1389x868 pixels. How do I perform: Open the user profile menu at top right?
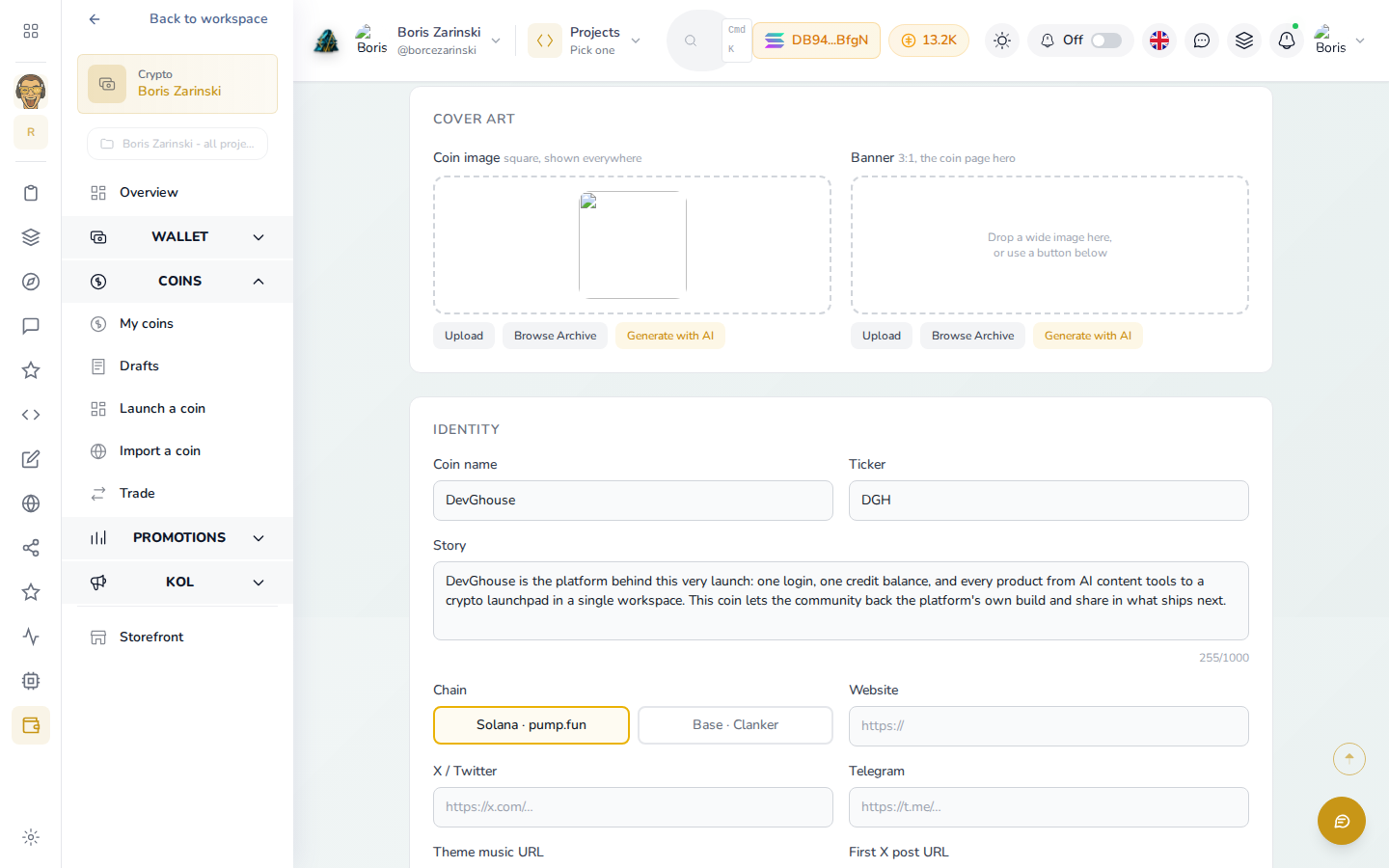pos(1339,41)
